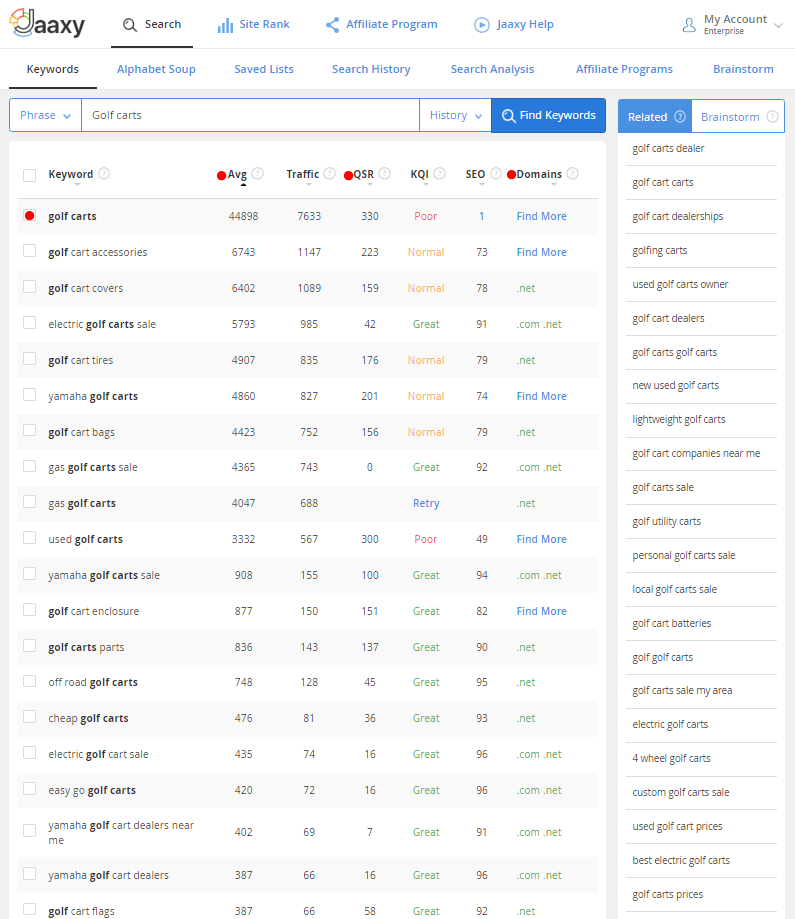The image size is (795, 919).
Task: Sort table by Avg column header
Action: coord(237,174)
